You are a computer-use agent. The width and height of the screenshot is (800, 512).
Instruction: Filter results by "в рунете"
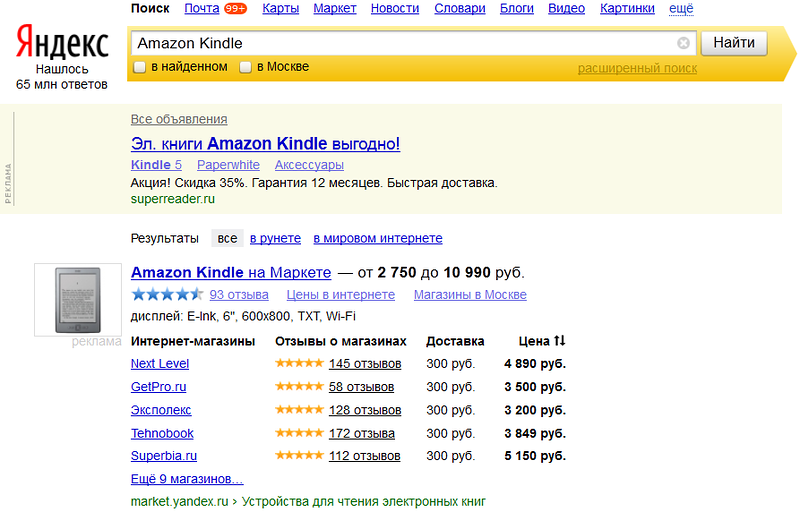pyautogui.click(x=275, y=239)
